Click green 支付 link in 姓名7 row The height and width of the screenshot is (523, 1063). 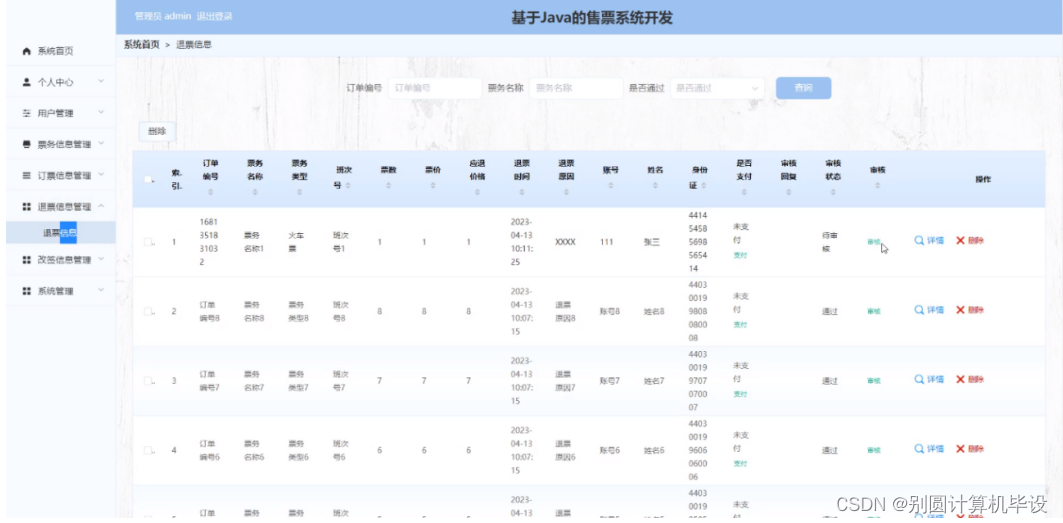pos(740,394)
